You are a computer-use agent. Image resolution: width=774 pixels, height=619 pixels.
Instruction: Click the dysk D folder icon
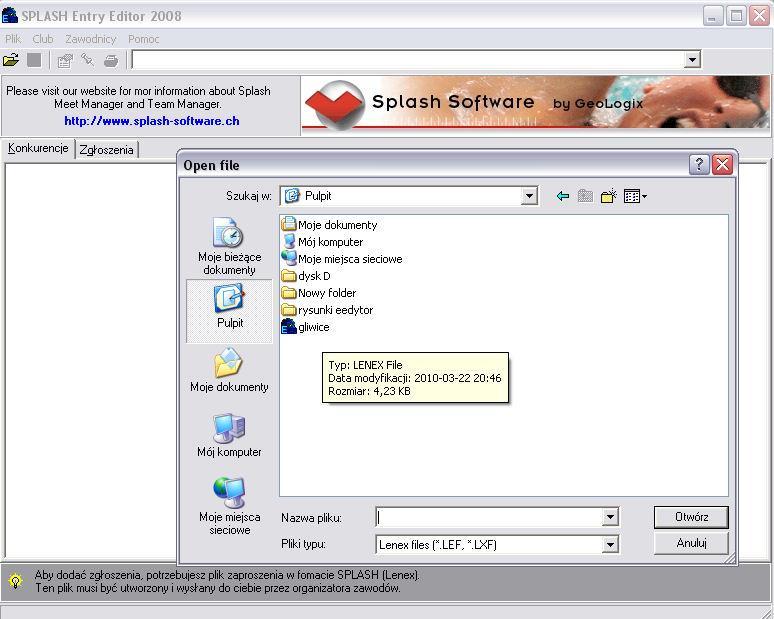(289, 276)
